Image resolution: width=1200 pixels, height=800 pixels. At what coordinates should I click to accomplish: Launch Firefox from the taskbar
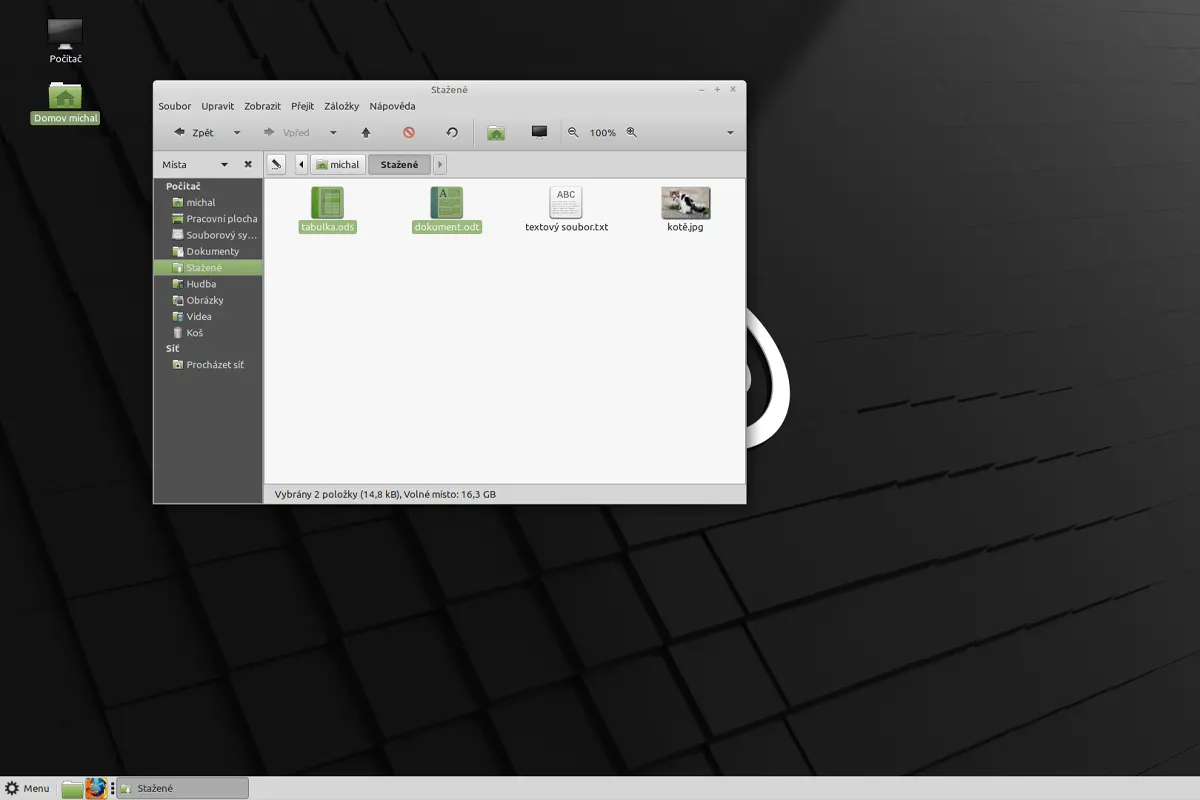click(x=96, y=788)
